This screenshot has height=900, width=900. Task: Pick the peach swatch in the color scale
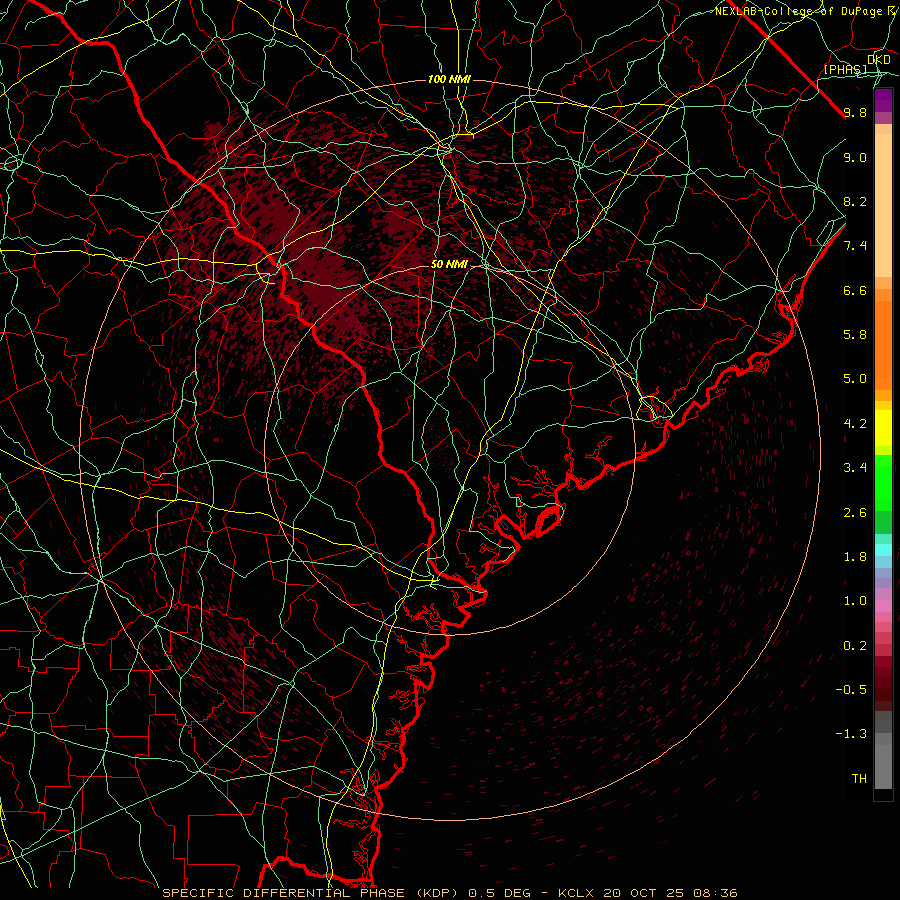(883, 205)
